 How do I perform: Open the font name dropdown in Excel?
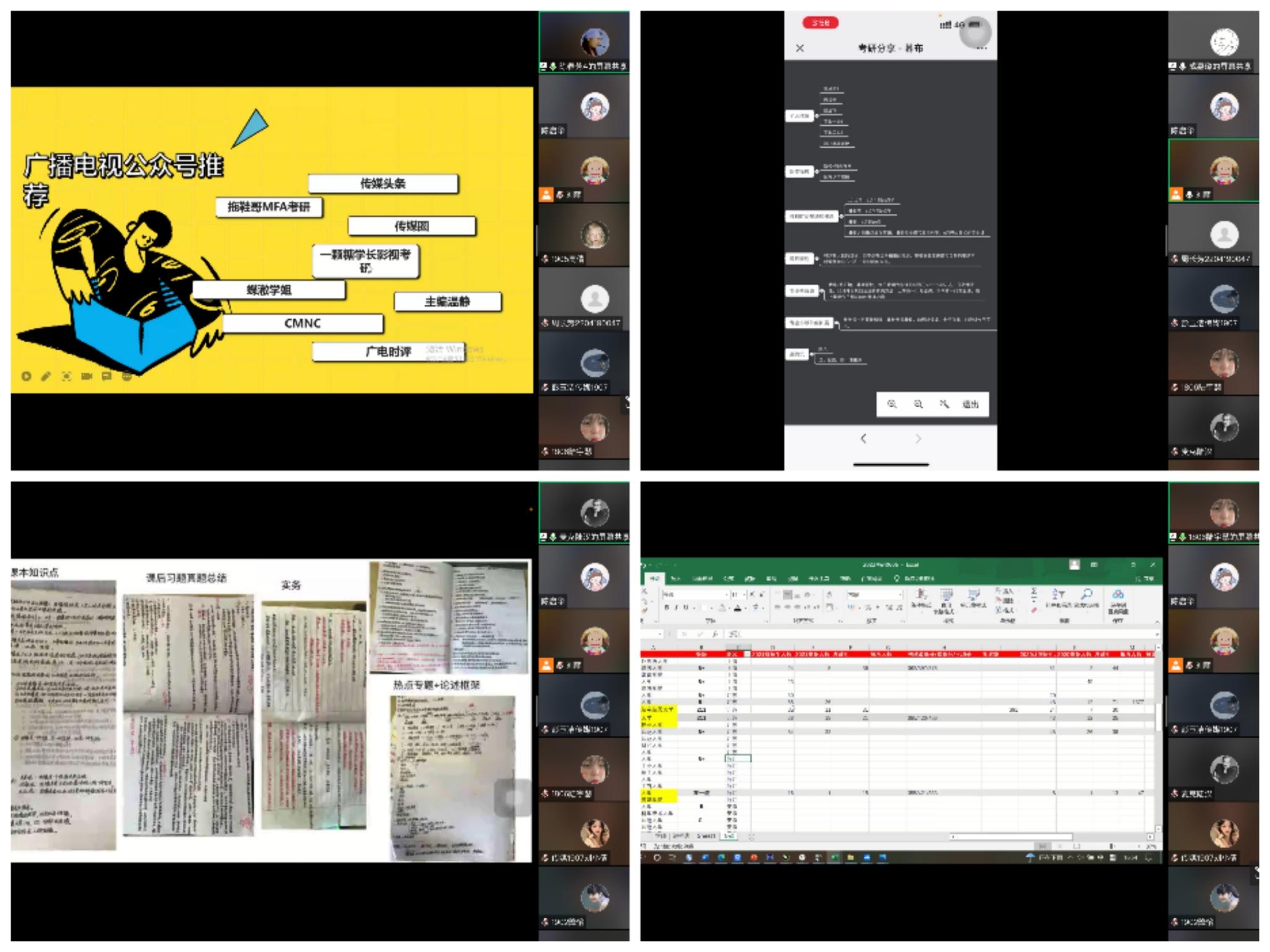(726, 595)
